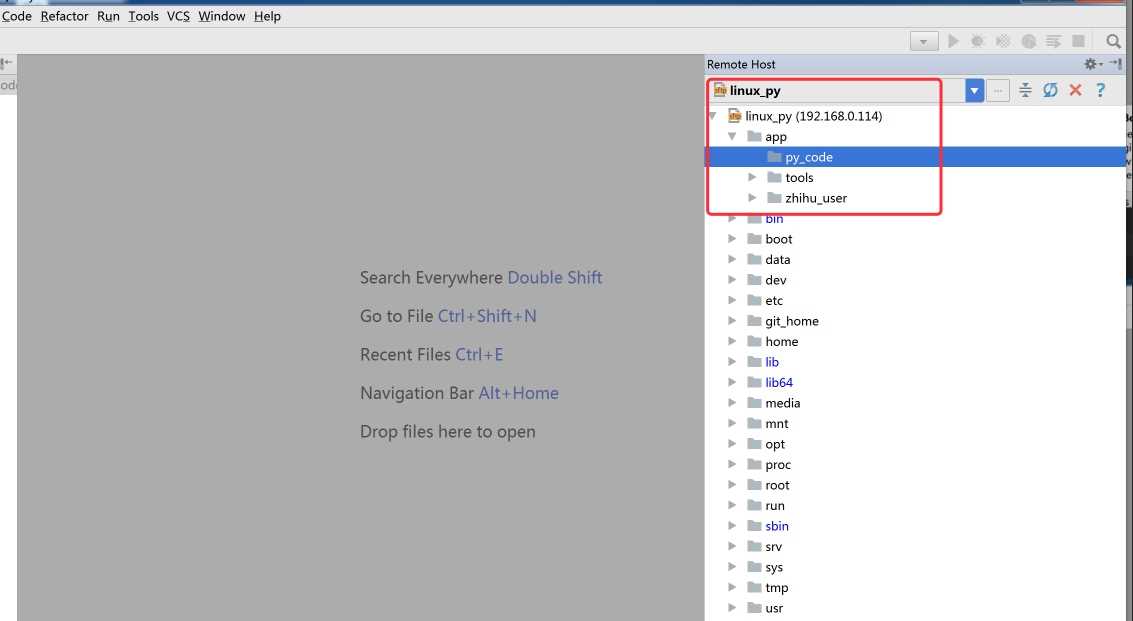Click the Debug bug icon
The width and height of the screenshot is (1133, 621).
(977, 41)
